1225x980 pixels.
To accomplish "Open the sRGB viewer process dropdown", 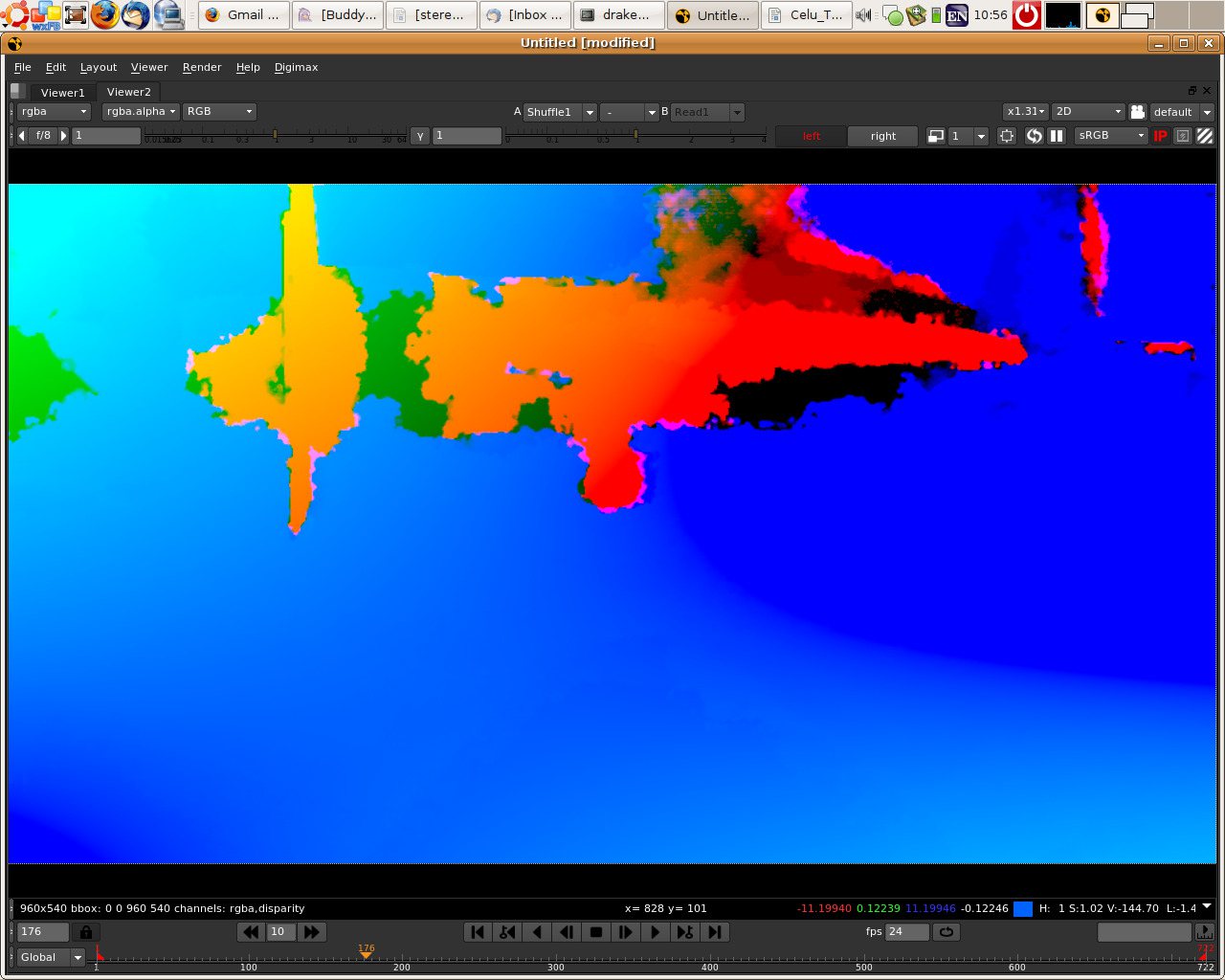I will click(x=1111, y=136).
